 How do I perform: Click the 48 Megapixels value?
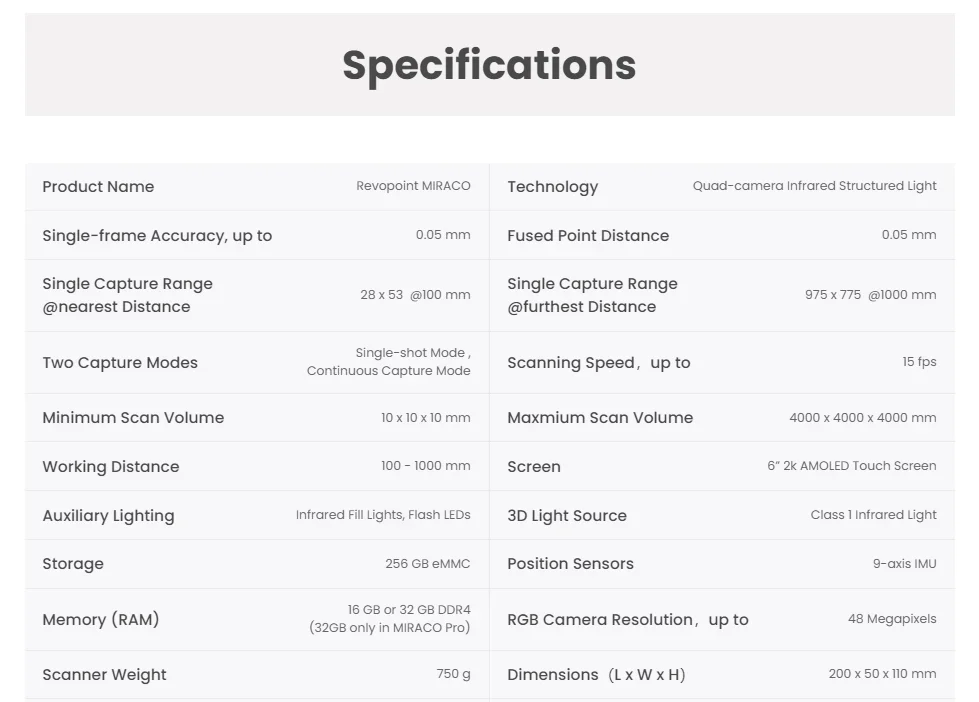892,619
